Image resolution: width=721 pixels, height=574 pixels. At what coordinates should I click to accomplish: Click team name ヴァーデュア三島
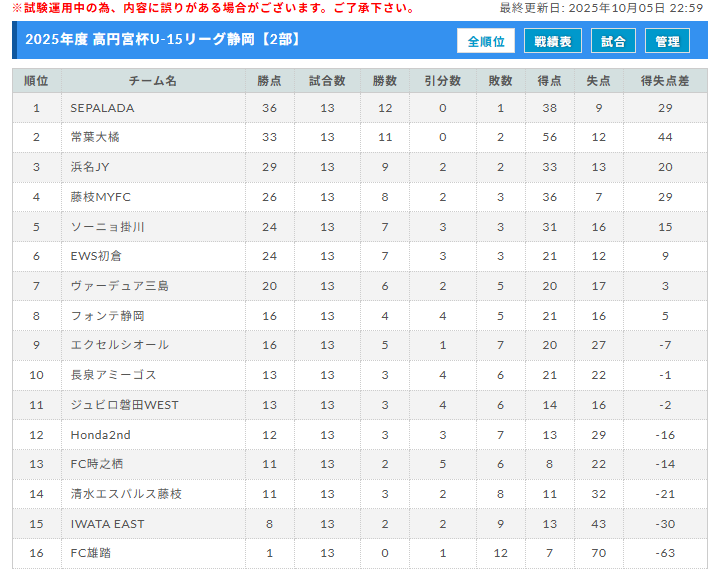[x=119, y=286]
